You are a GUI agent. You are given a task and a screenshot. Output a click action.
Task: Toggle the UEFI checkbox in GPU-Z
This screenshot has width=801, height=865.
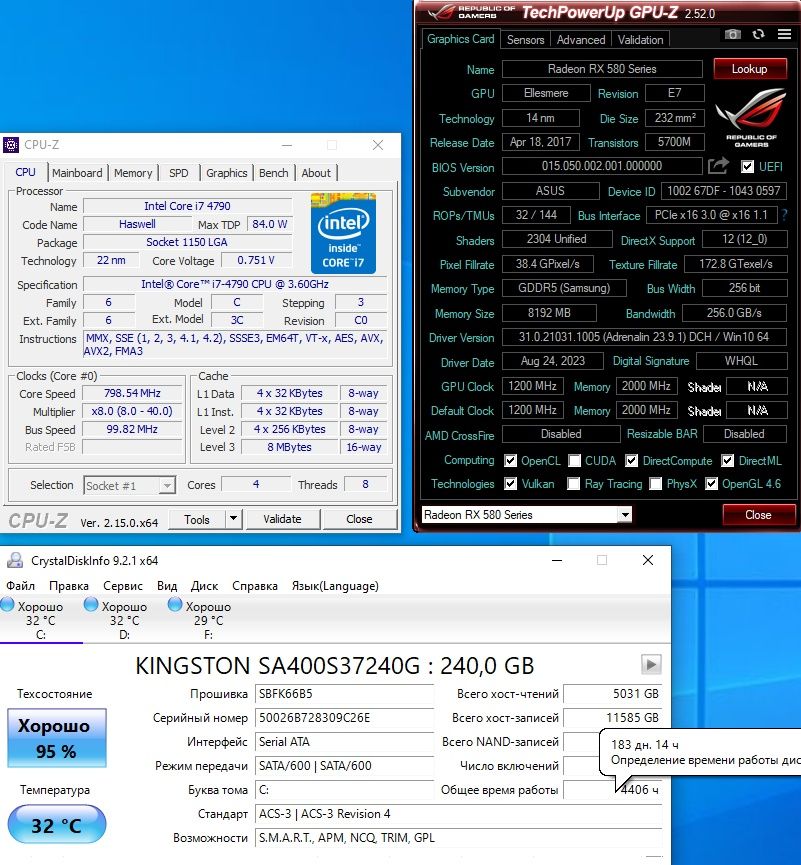pyautogui.click(x=747, y=166)
